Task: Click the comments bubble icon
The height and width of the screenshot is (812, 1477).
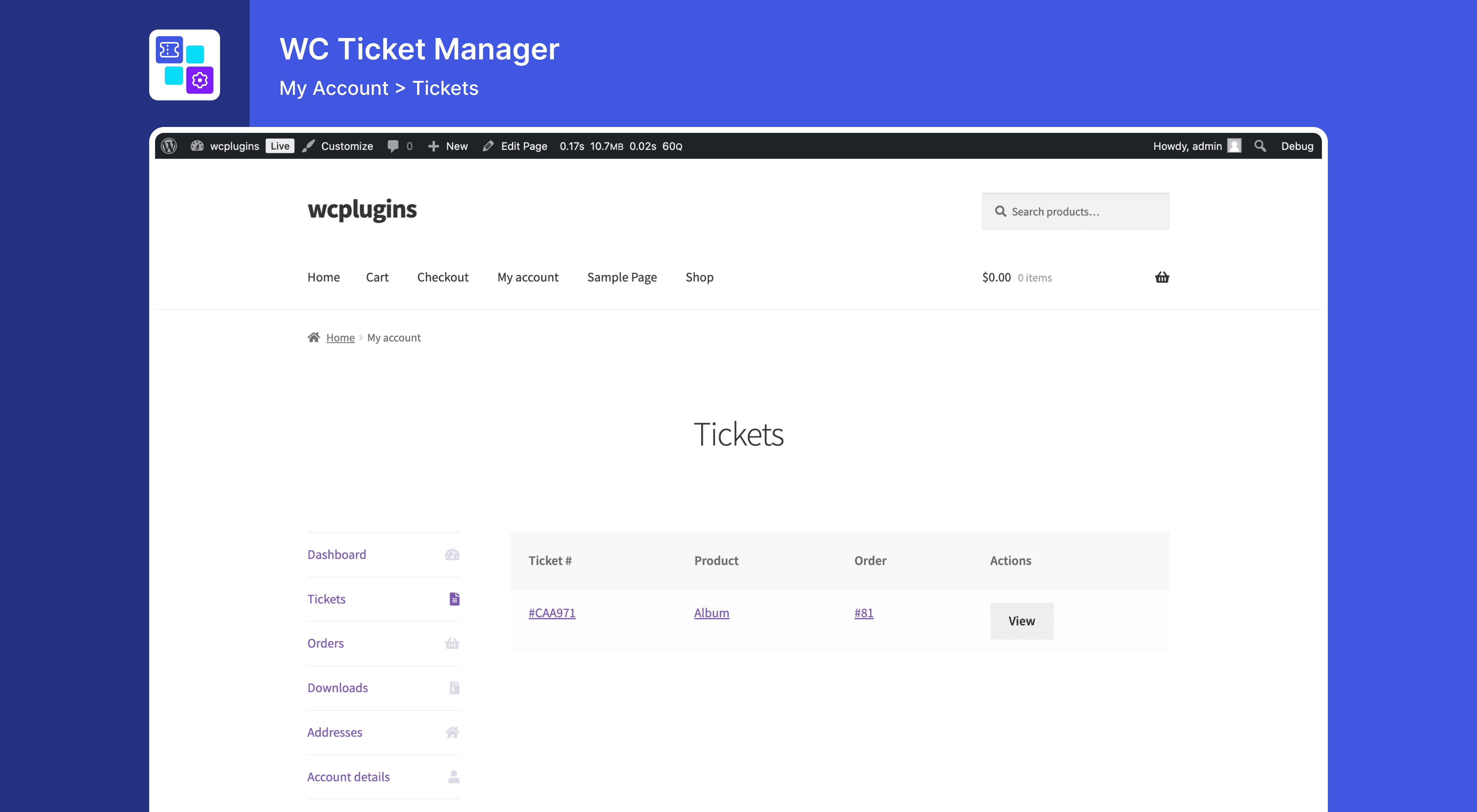Action: coord(393,146)
